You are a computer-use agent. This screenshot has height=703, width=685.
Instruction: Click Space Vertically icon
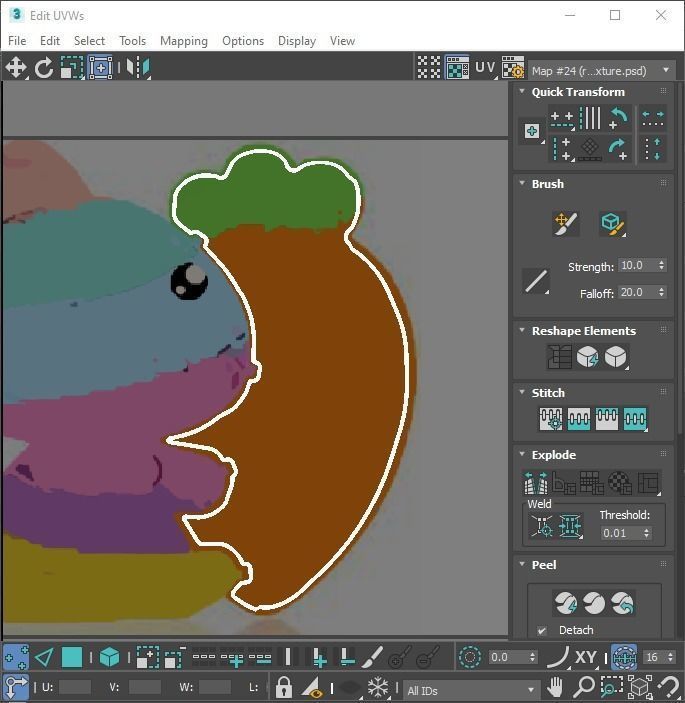point(653,149)
